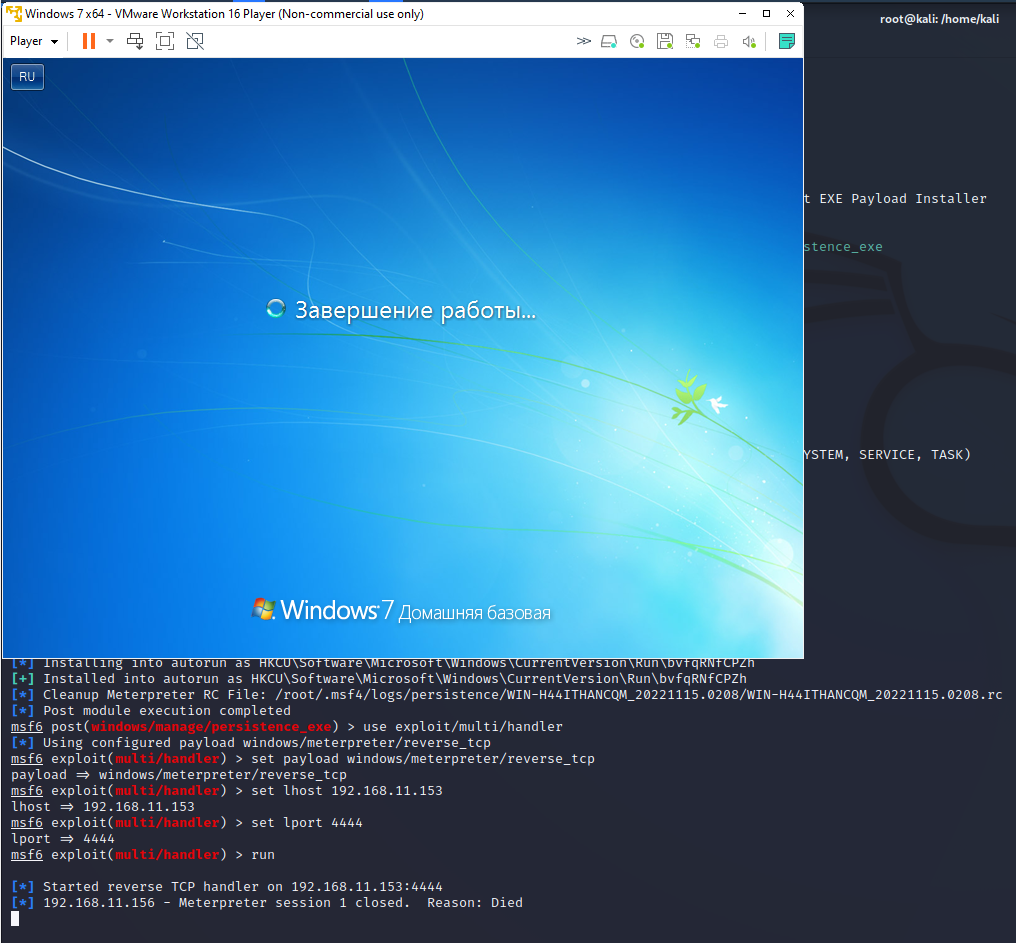Open the hard disk device icon
1016x943 pixels.
609,41
